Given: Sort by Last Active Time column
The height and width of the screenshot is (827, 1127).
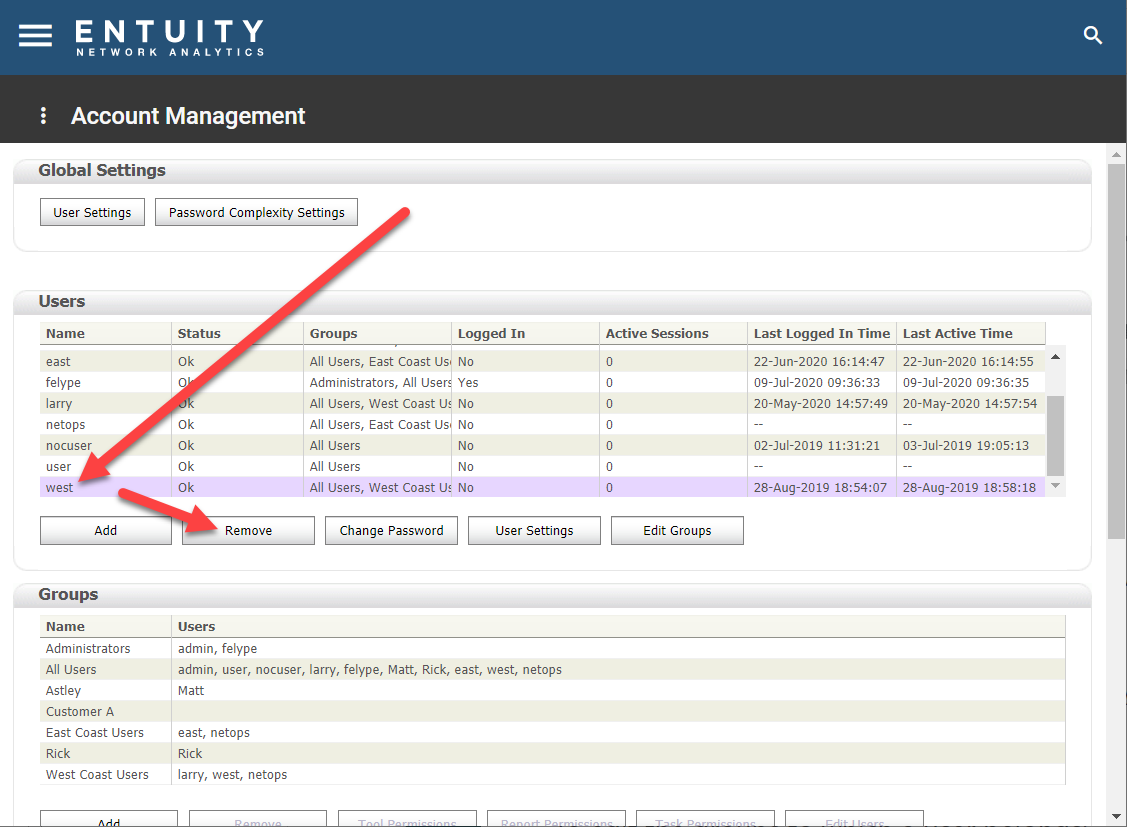Looking at the screenshot, I should pyautogui.click(x=971, y=333).
